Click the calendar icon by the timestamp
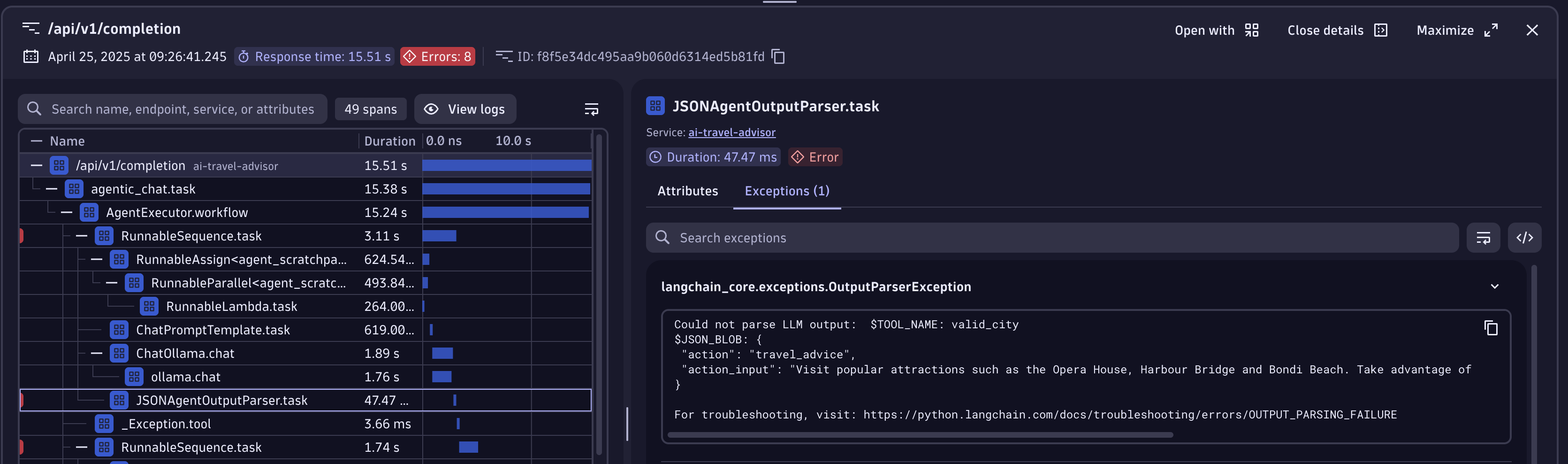 coord(30,57)
